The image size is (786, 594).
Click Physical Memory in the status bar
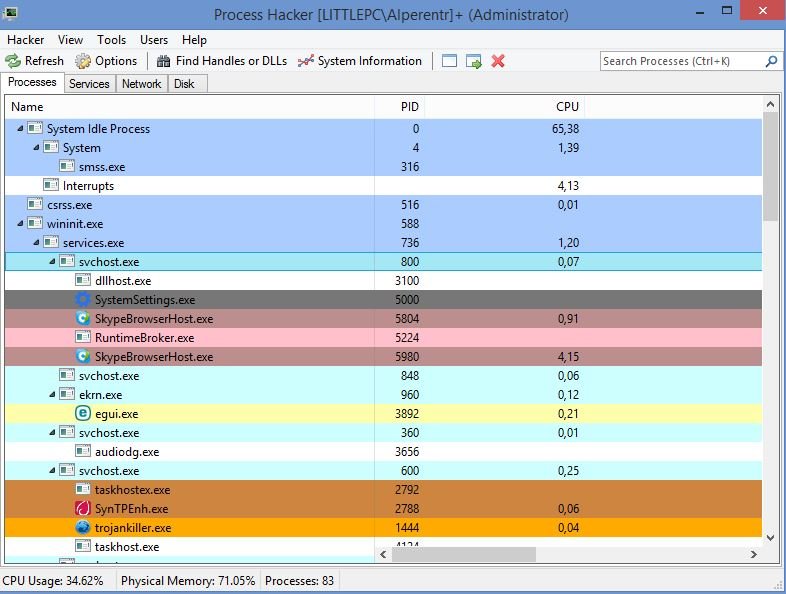coord(188,580)
